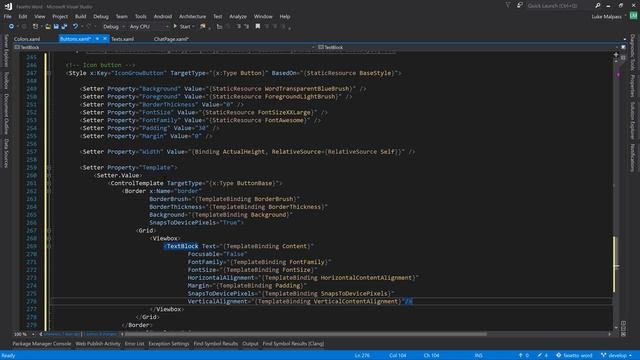640x360 pixels.
Task: Click the horizontal scrollbar thumb below editor
Action: pos(305,334)
